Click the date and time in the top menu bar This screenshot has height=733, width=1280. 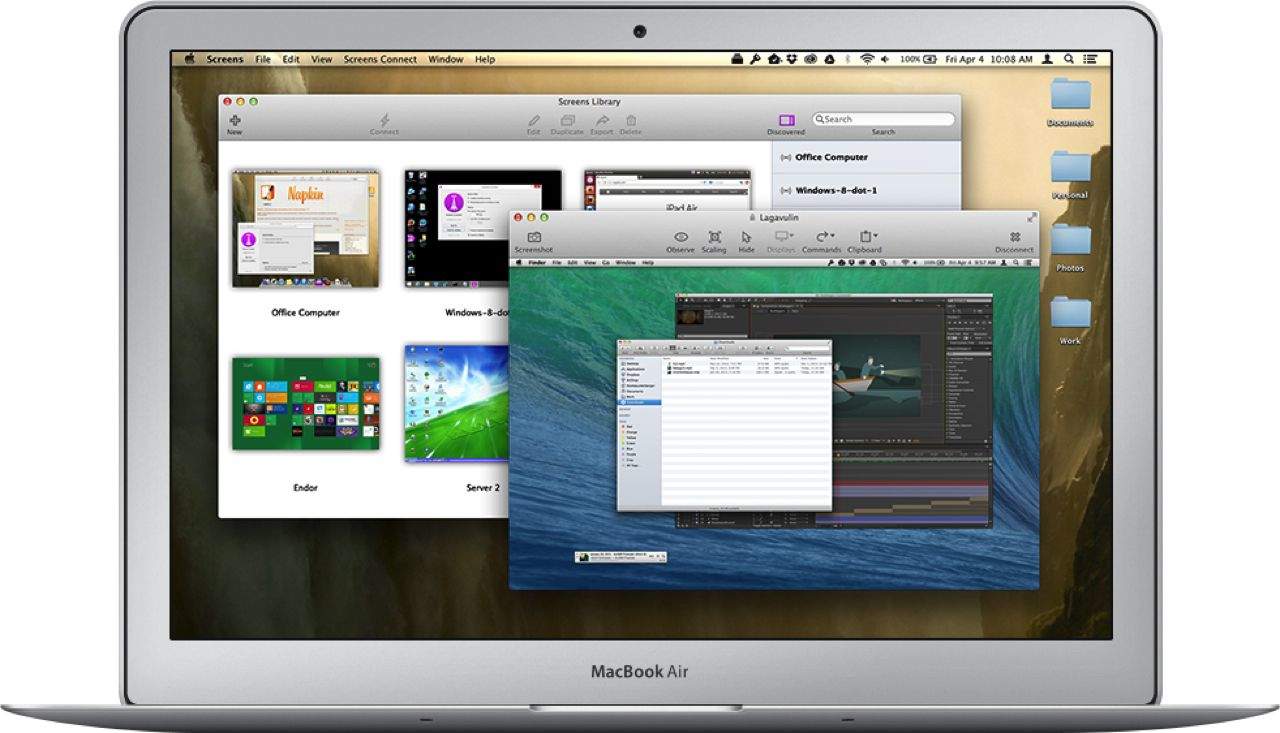(990, 59)
